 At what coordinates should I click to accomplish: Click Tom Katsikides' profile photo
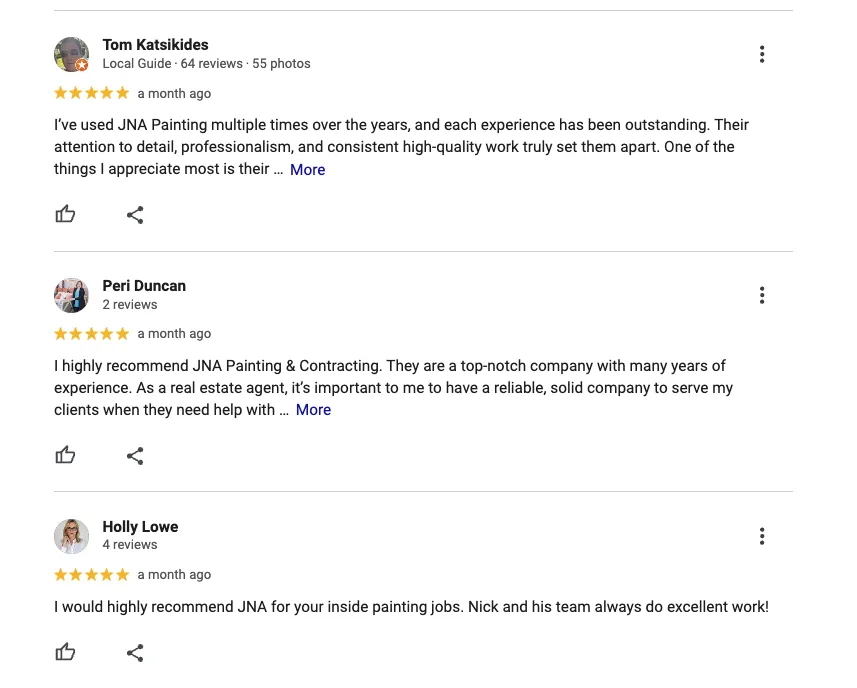tap(72, 54)
